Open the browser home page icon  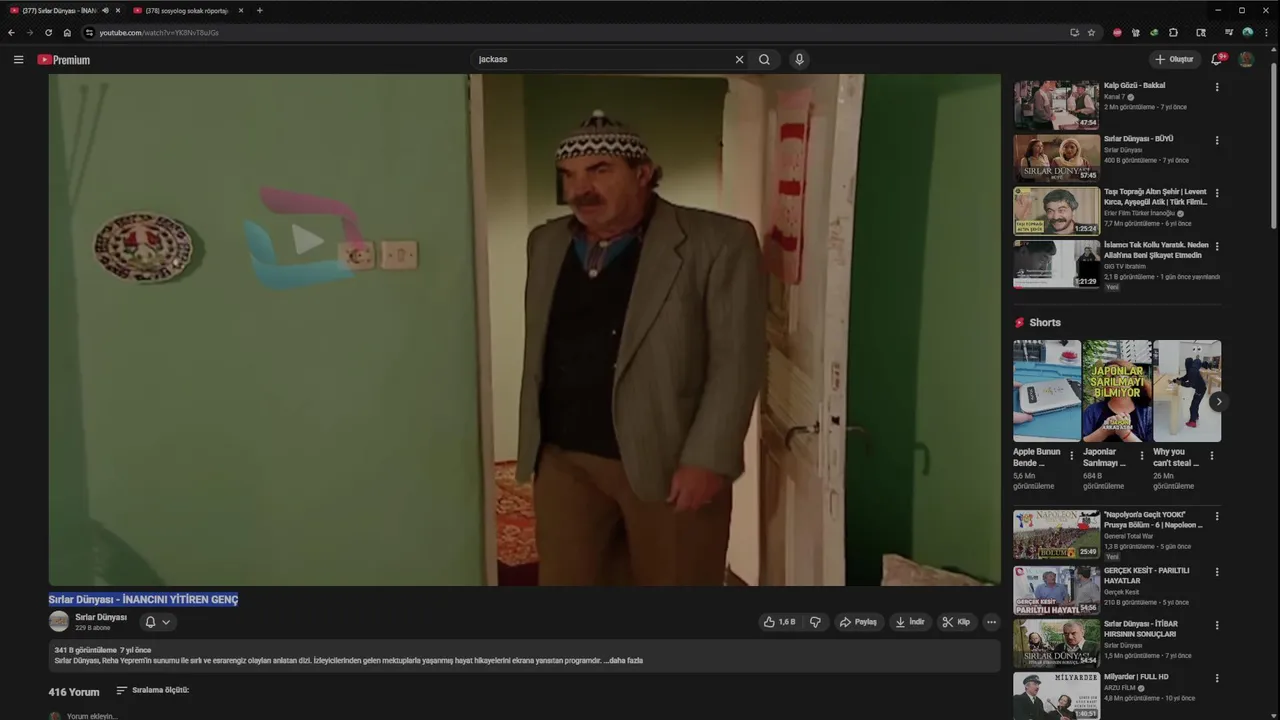(67, 32)
